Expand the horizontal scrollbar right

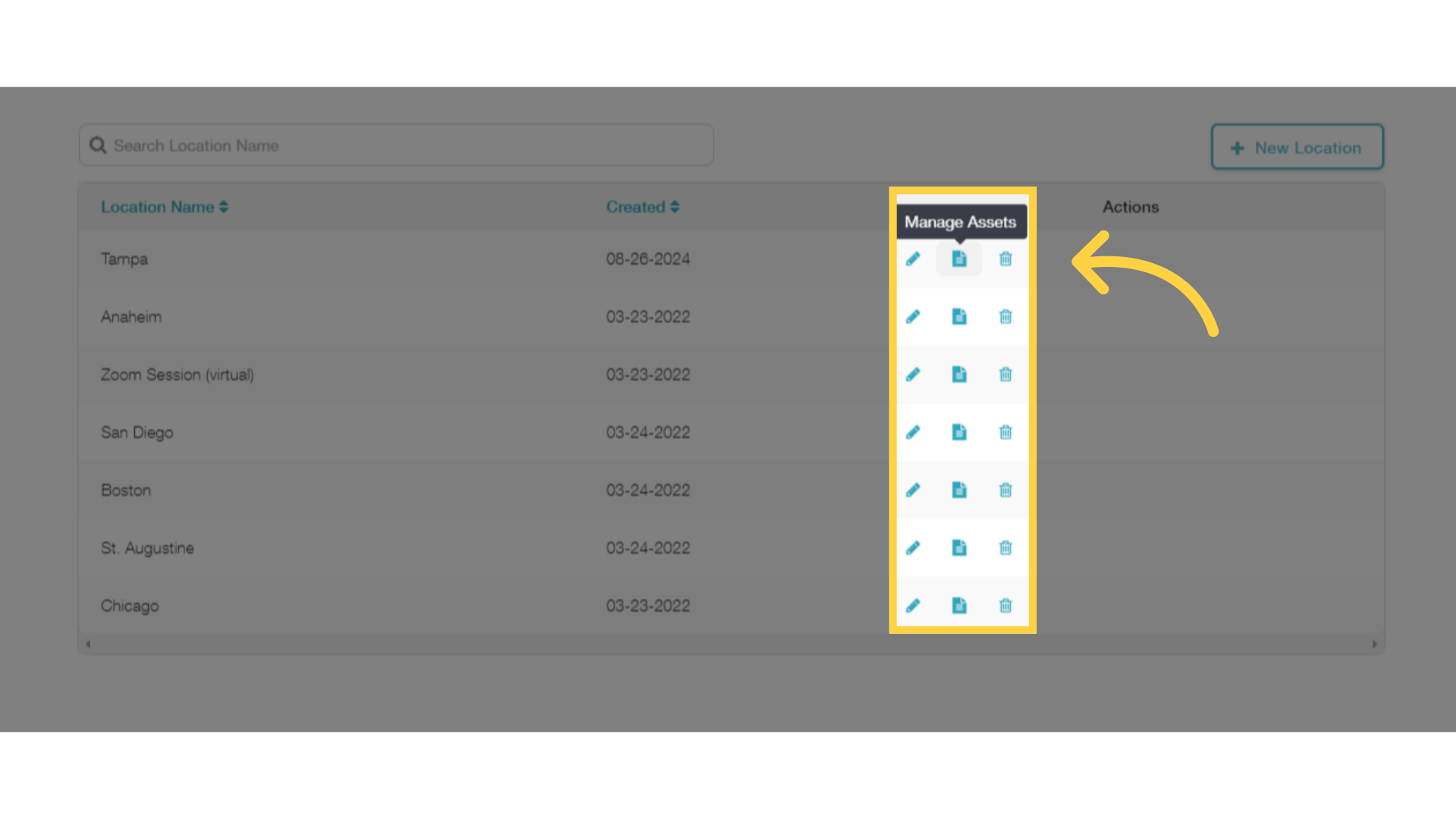(1375, 644)
